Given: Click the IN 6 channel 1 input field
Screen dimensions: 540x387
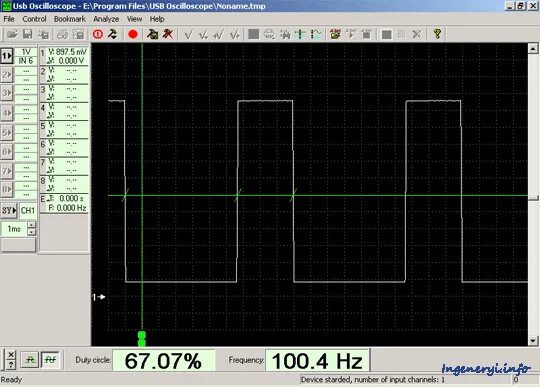Looking at the screenshot, I should [26, 61].
